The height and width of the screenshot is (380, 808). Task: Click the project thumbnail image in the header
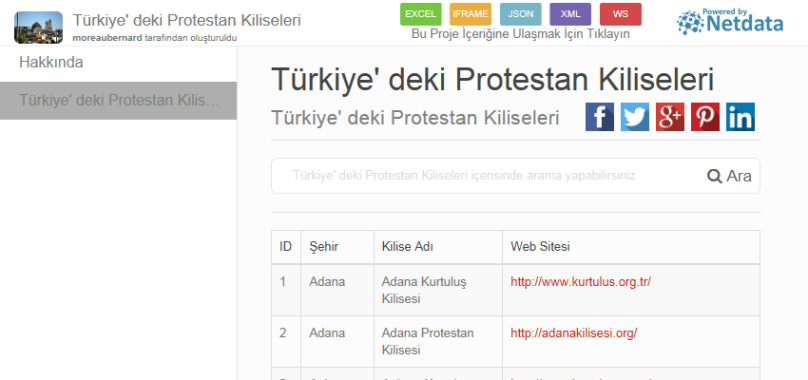tap(38, 27)
